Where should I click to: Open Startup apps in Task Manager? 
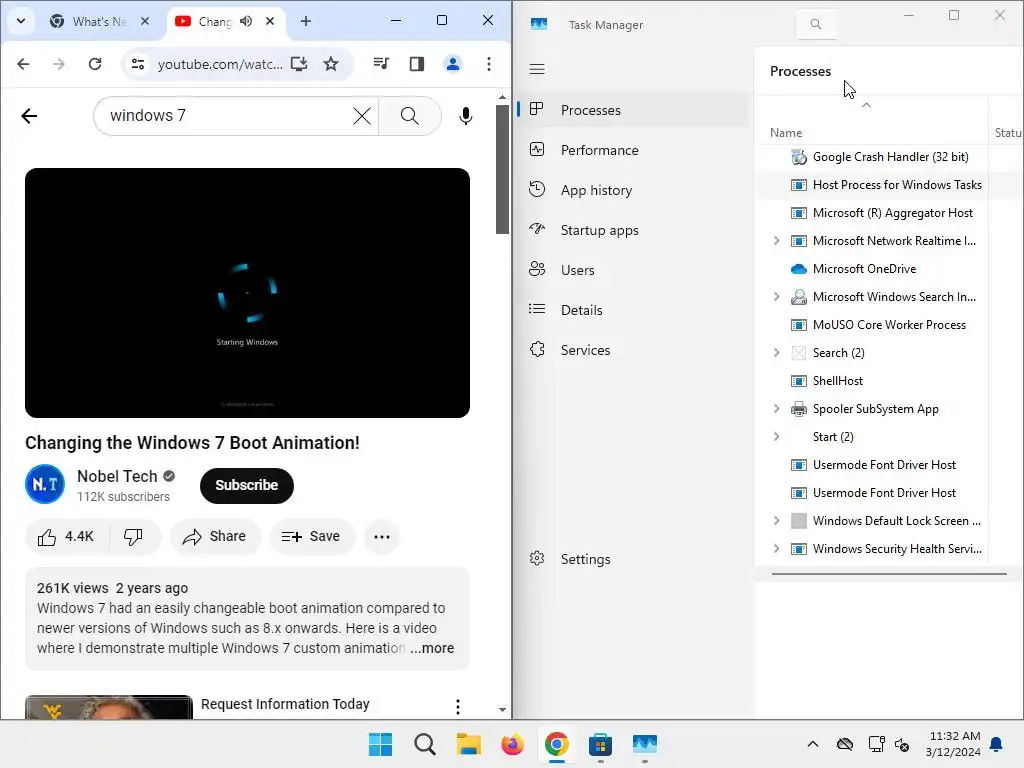(x=632, y=230)
